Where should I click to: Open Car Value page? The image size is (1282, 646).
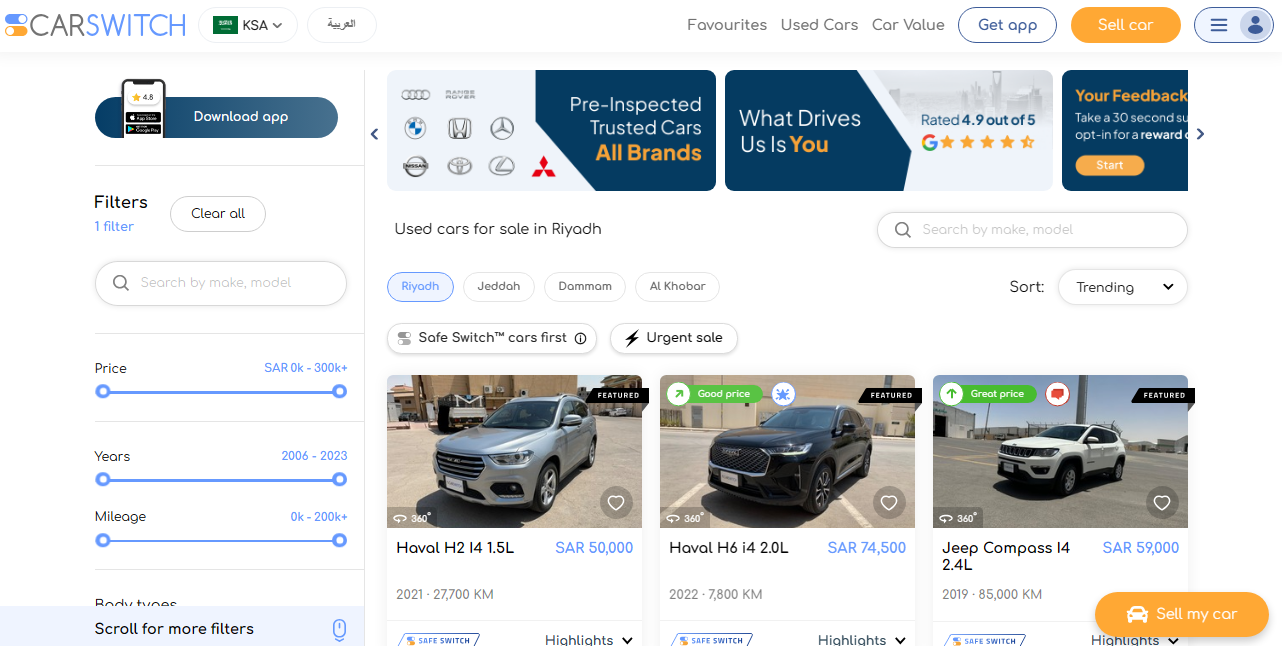click(908, 25)
